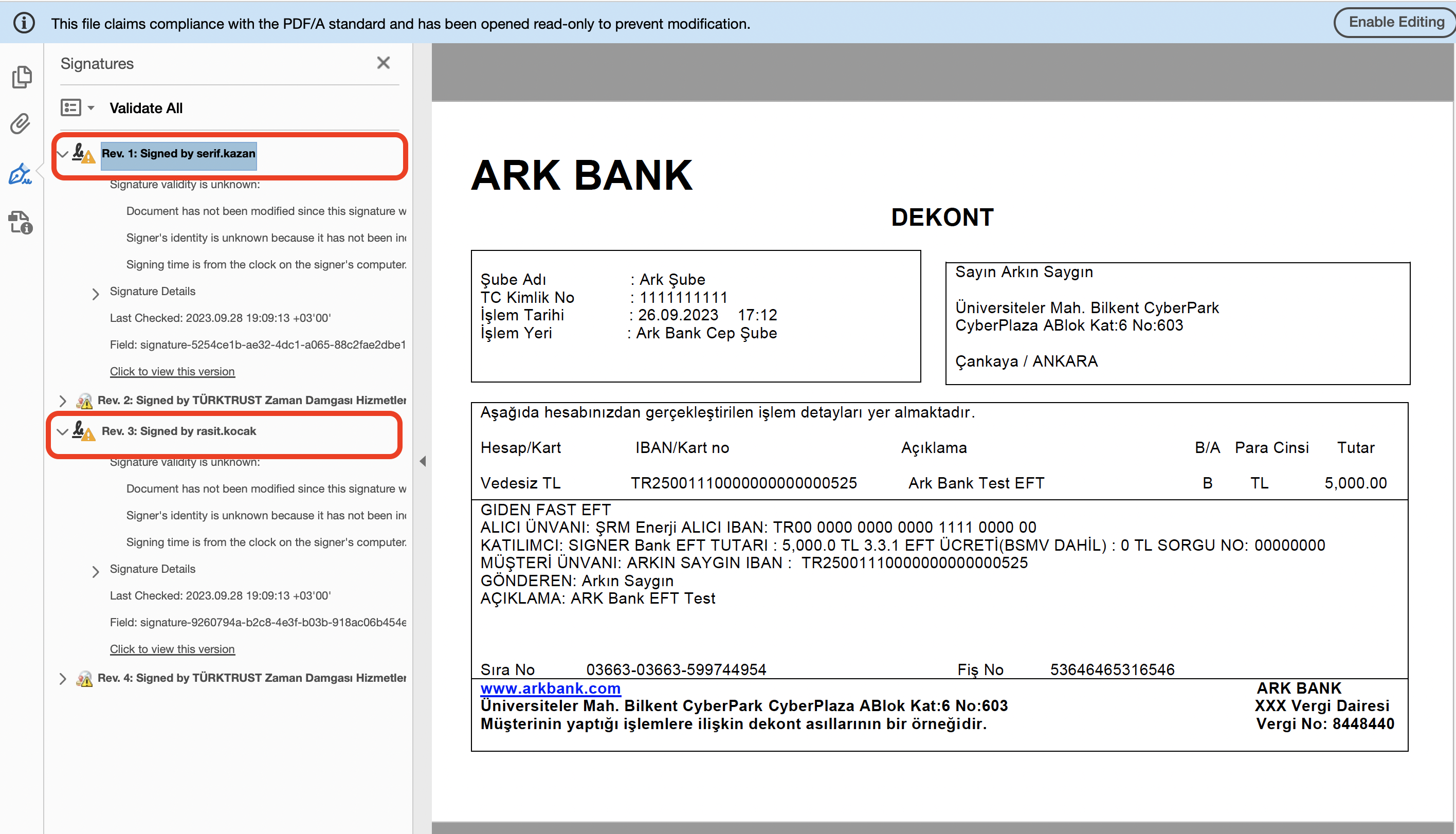
Task: Click Validate All
Action: pyautogui.click(x=146, y=107)
